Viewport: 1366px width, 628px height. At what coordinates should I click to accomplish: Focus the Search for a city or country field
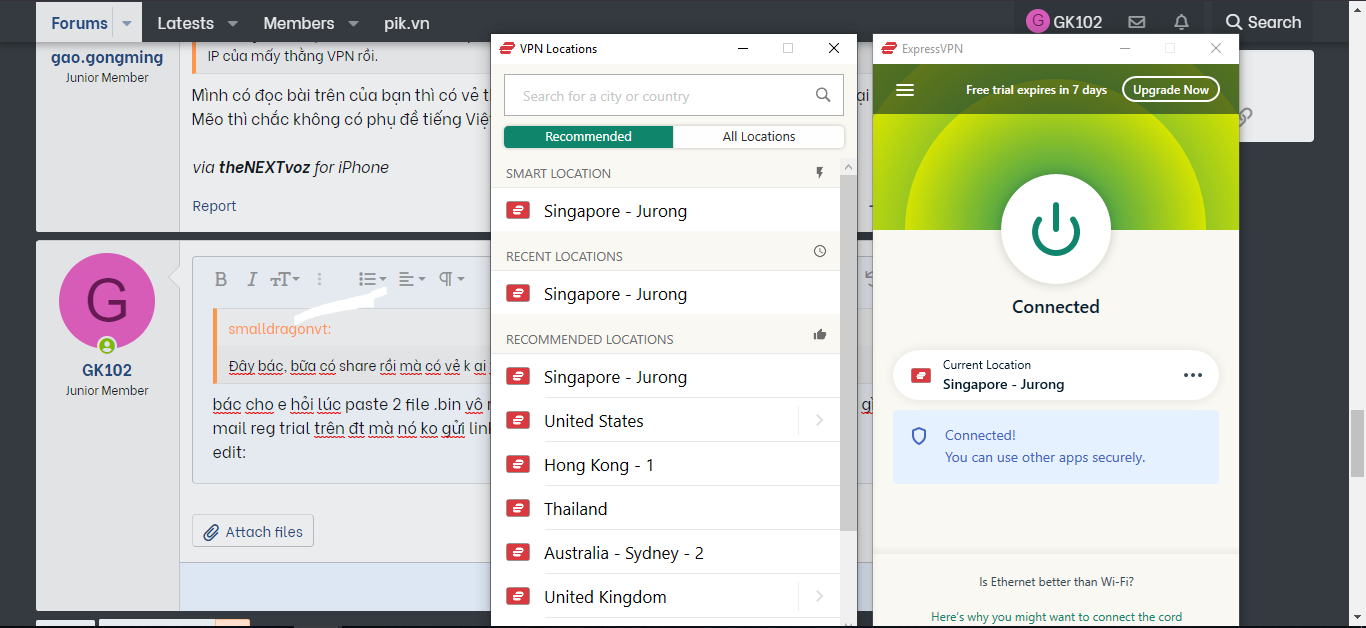pos(673,96)
